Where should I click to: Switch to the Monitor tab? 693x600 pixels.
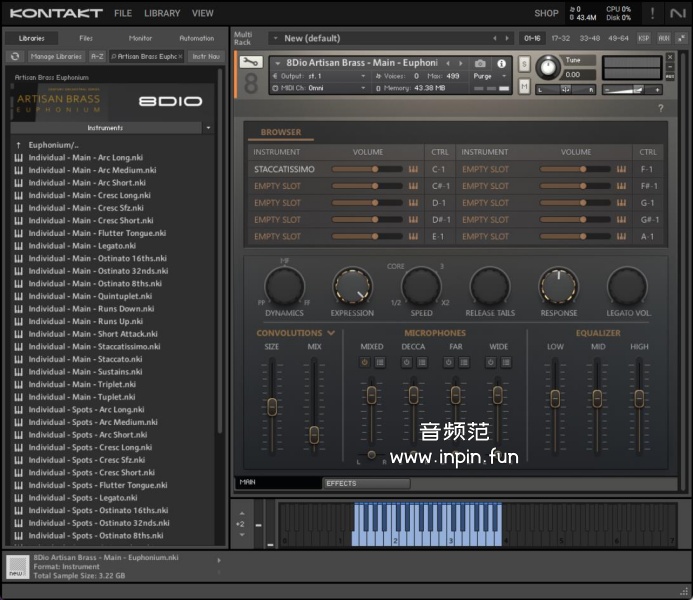click(141, 38)
